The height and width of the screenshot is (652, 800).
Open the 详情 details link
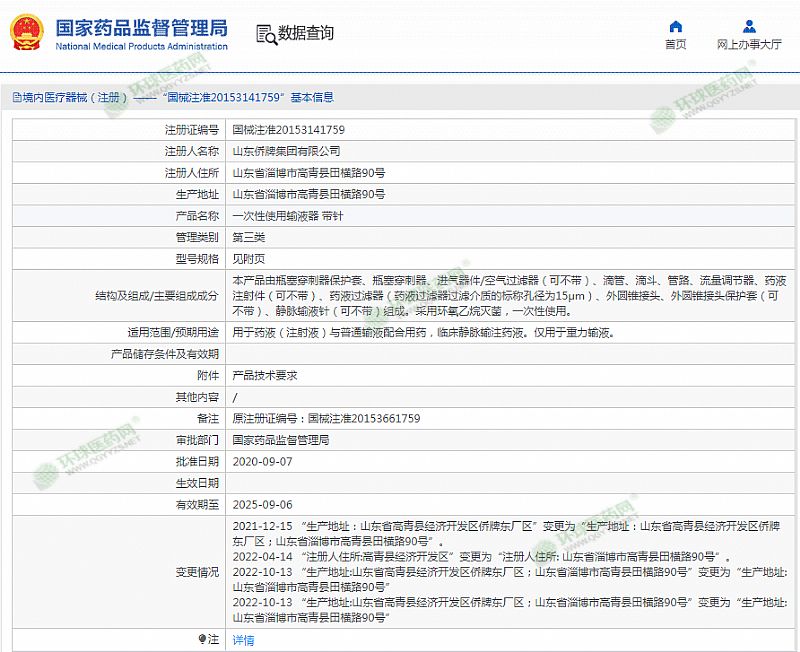243,640
